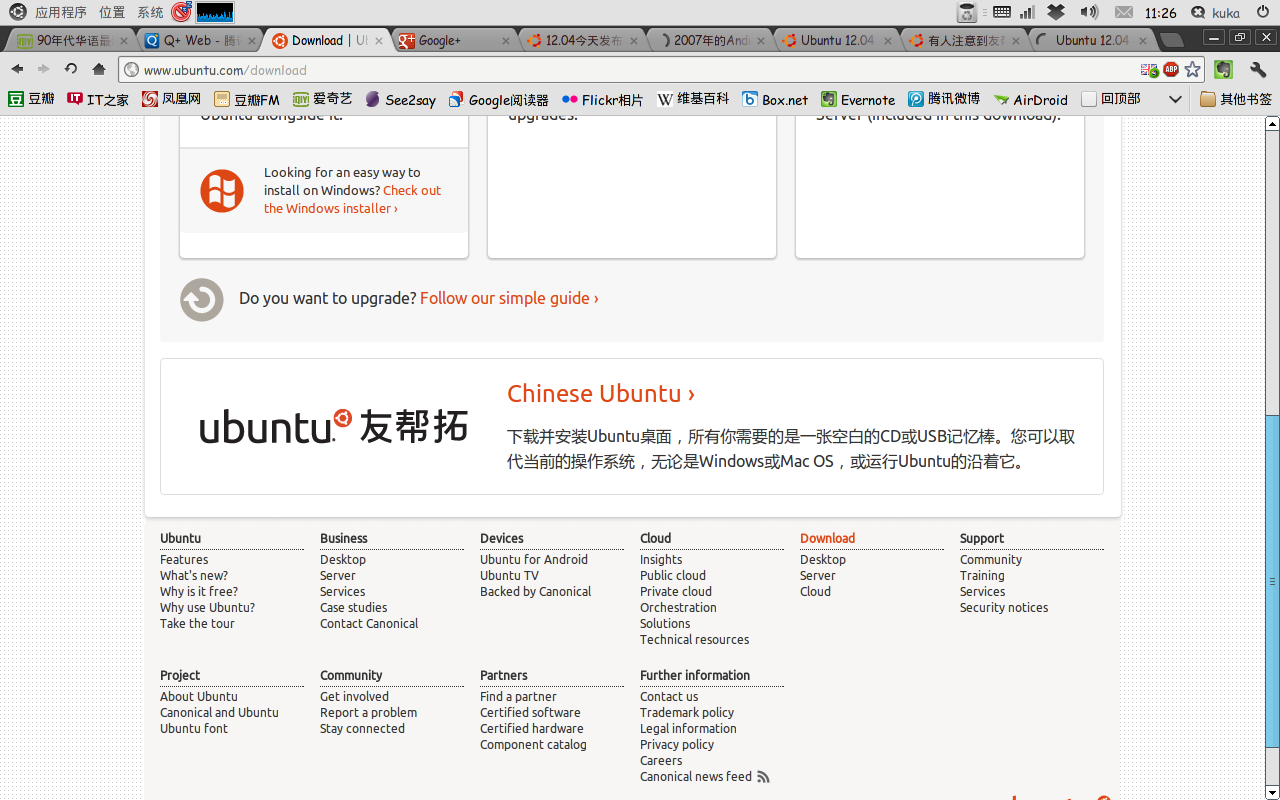The image size is (1280, 800).
Task: Open the kuka user chat menu
Action: tap(1216, 12)
